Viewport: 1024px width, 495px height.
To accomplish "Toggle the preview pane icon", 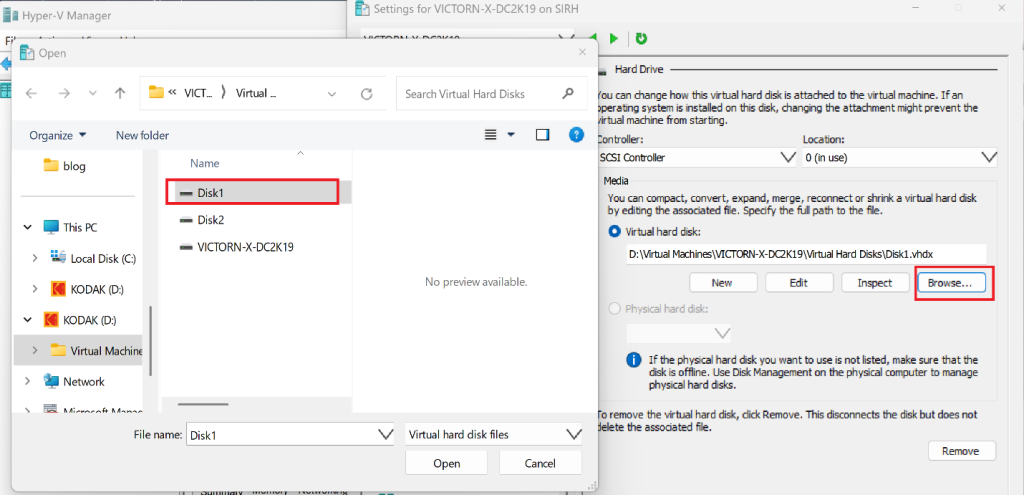I will pos(542,135).
